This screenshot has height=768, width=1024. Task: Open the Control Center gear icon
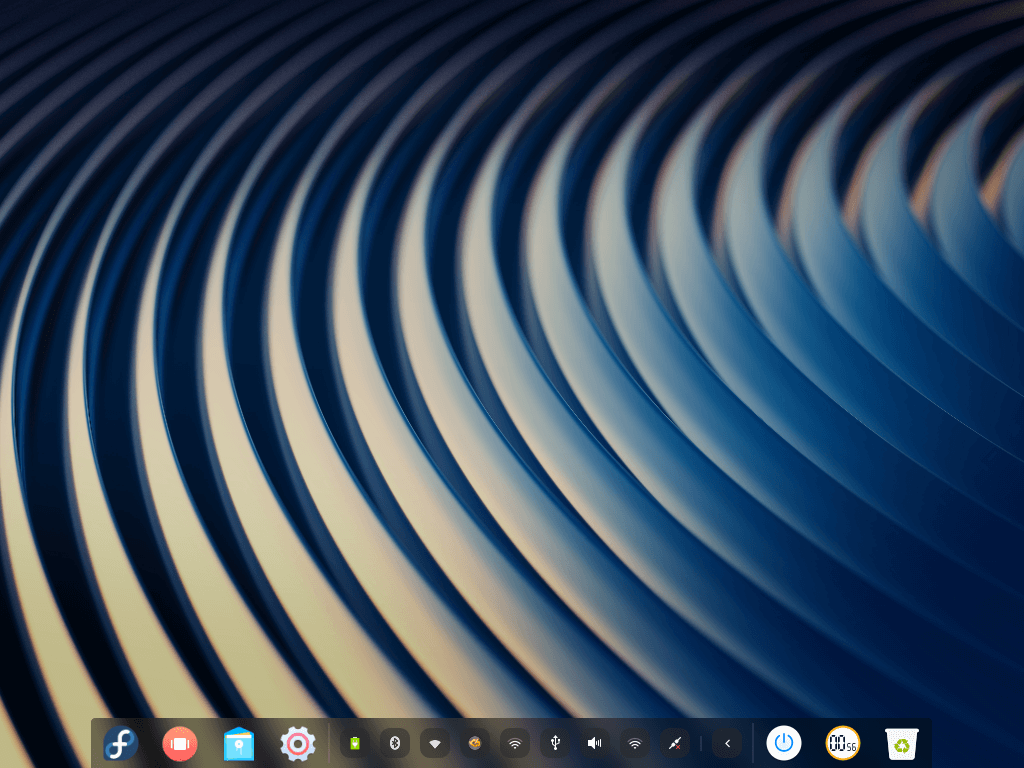pyautogui.click(x=298, y=743)
